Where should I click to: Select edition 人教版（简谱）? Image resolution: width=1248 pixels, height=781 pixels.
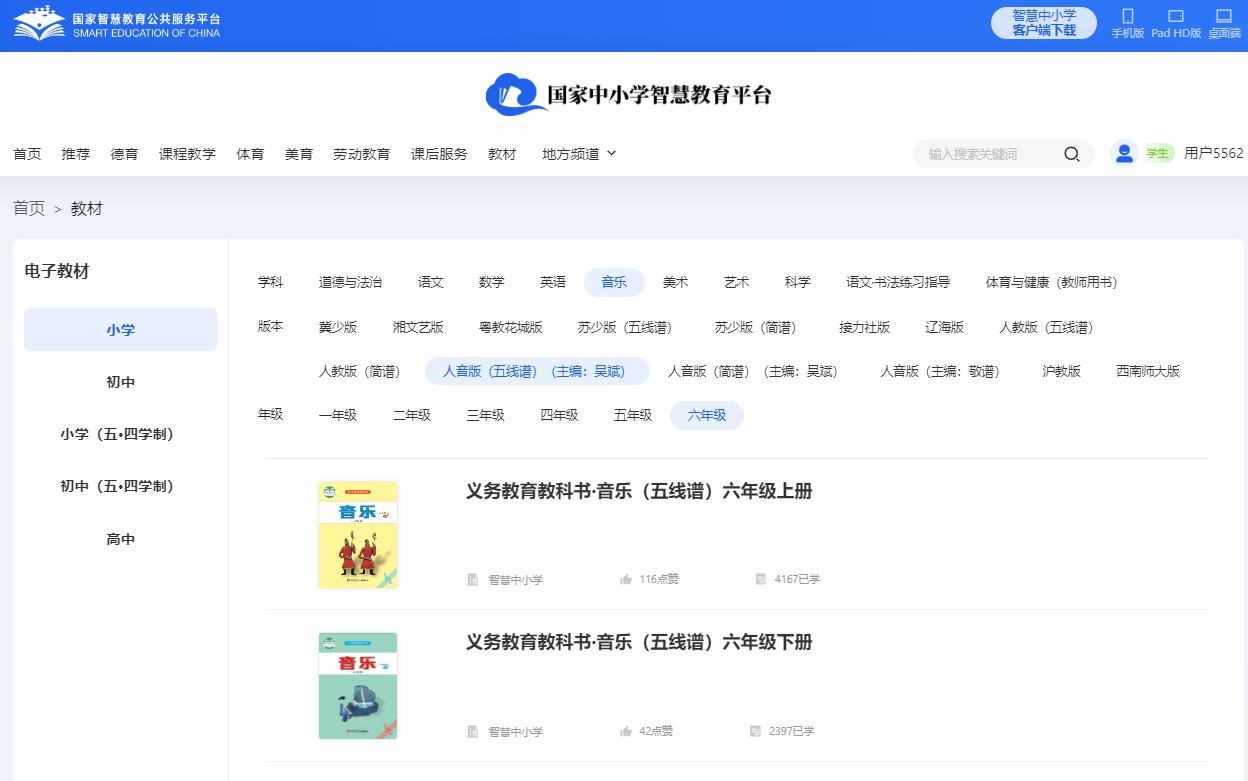363,371
